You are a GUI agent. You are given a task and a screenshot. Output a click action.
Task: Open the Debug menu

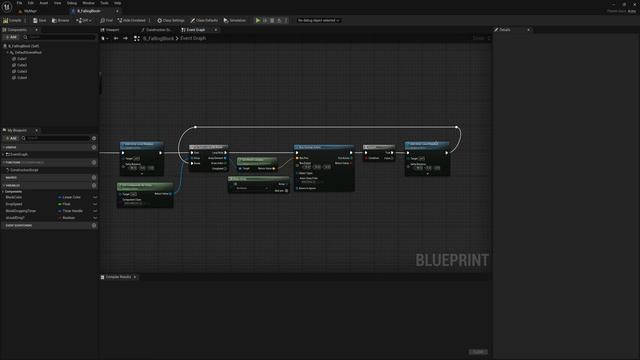pos(72,3)
